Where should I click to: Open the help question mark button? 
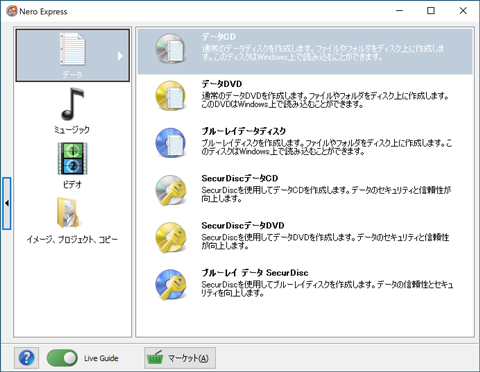(26, 358)
